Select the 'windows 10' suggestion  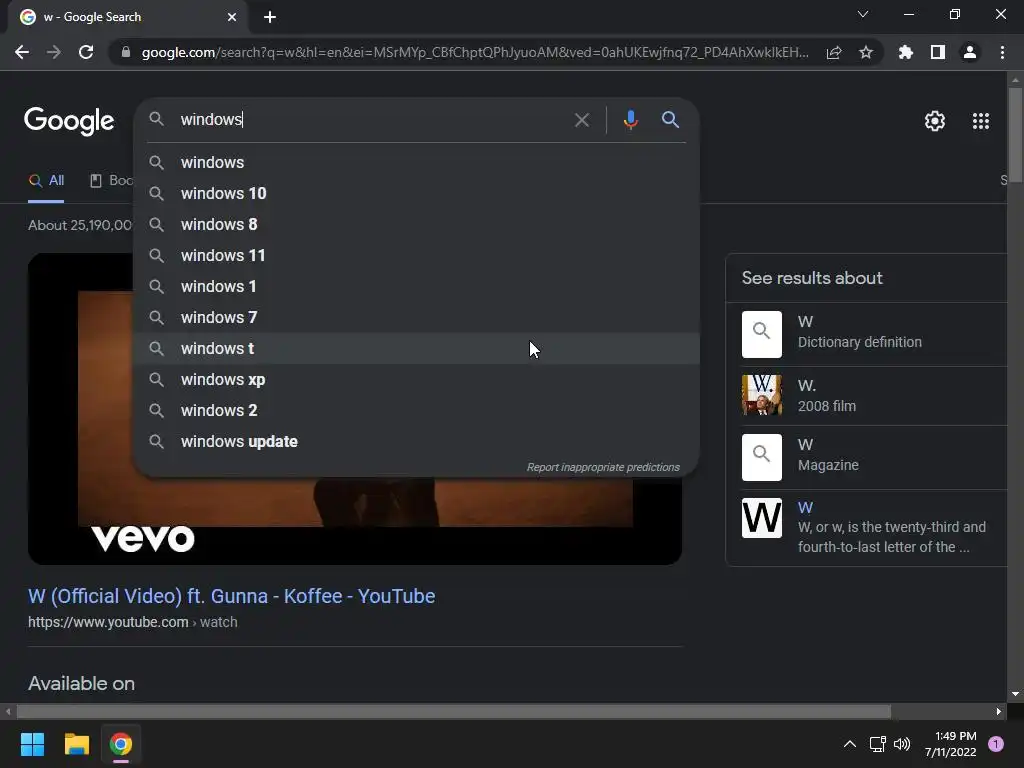[417, 193]
